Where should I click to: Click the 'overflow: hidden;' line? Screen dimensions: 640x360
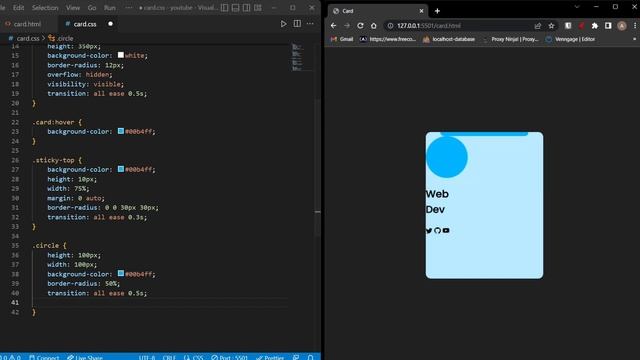point(80,74)
